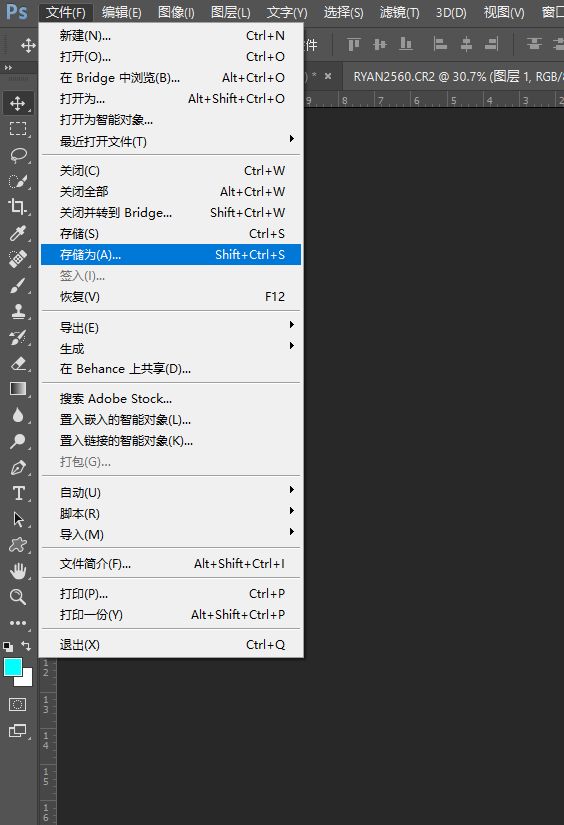The height and width of the screenshot is (825, 564).
Task: Choose 恢复(V) menu entry
Action: tap(172, 297)
